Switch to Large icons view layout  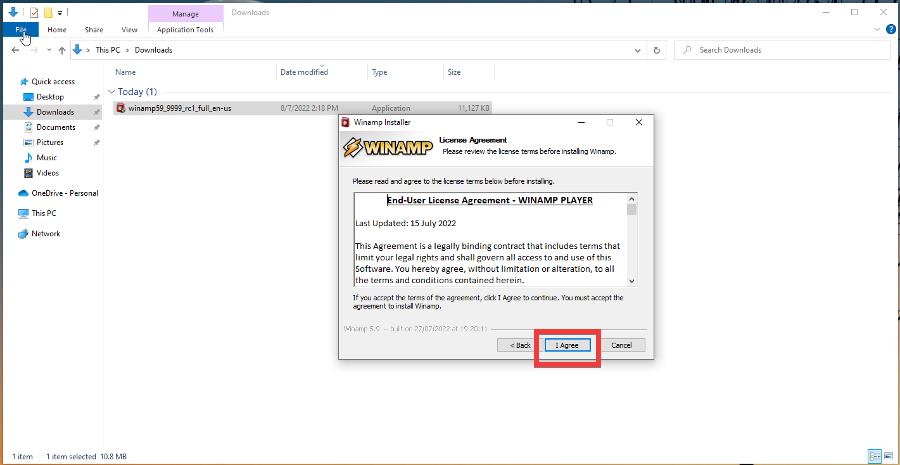[889, 456]
